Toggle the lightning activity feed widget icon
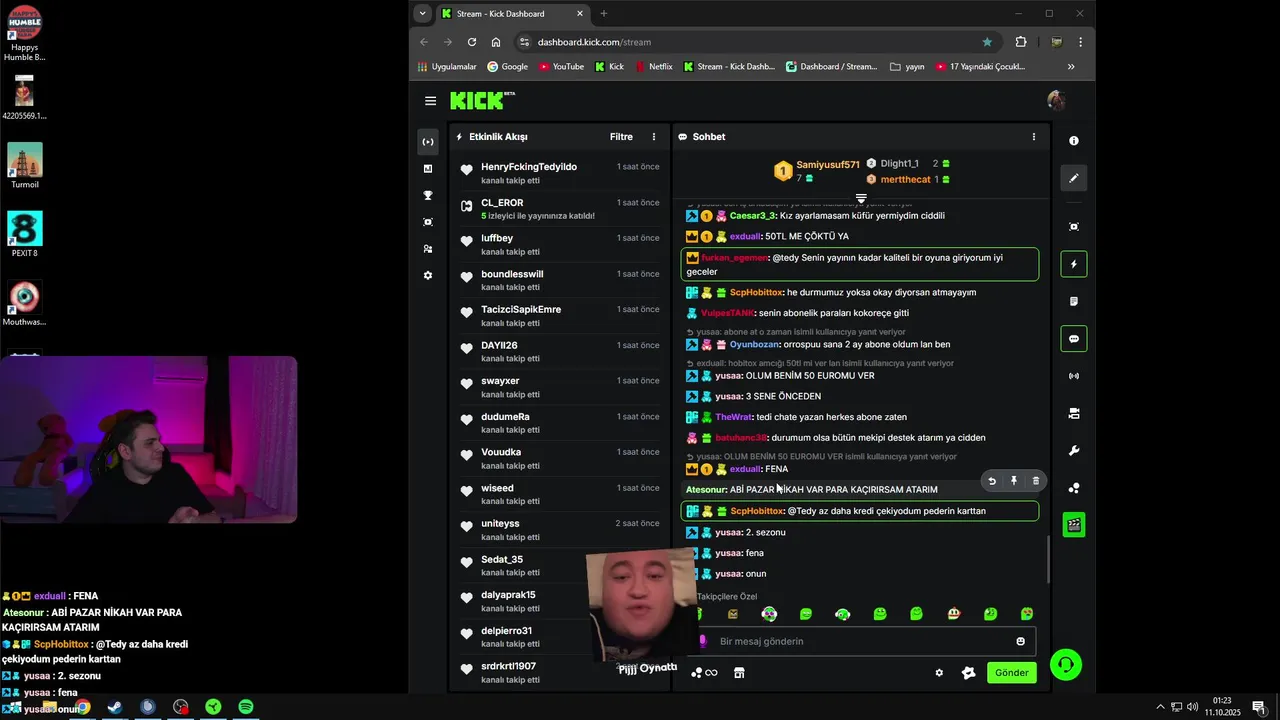 tap(1074, 264)
